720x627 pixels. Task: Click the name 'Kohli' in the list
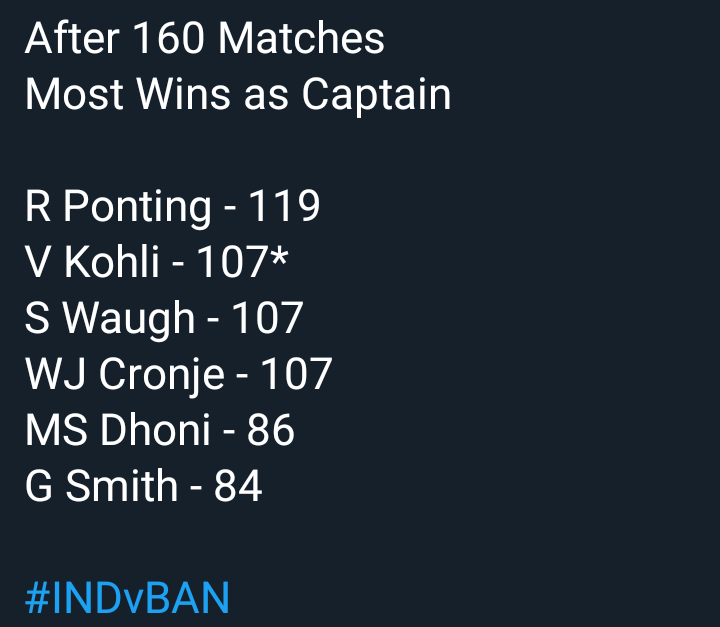point(111,262)
